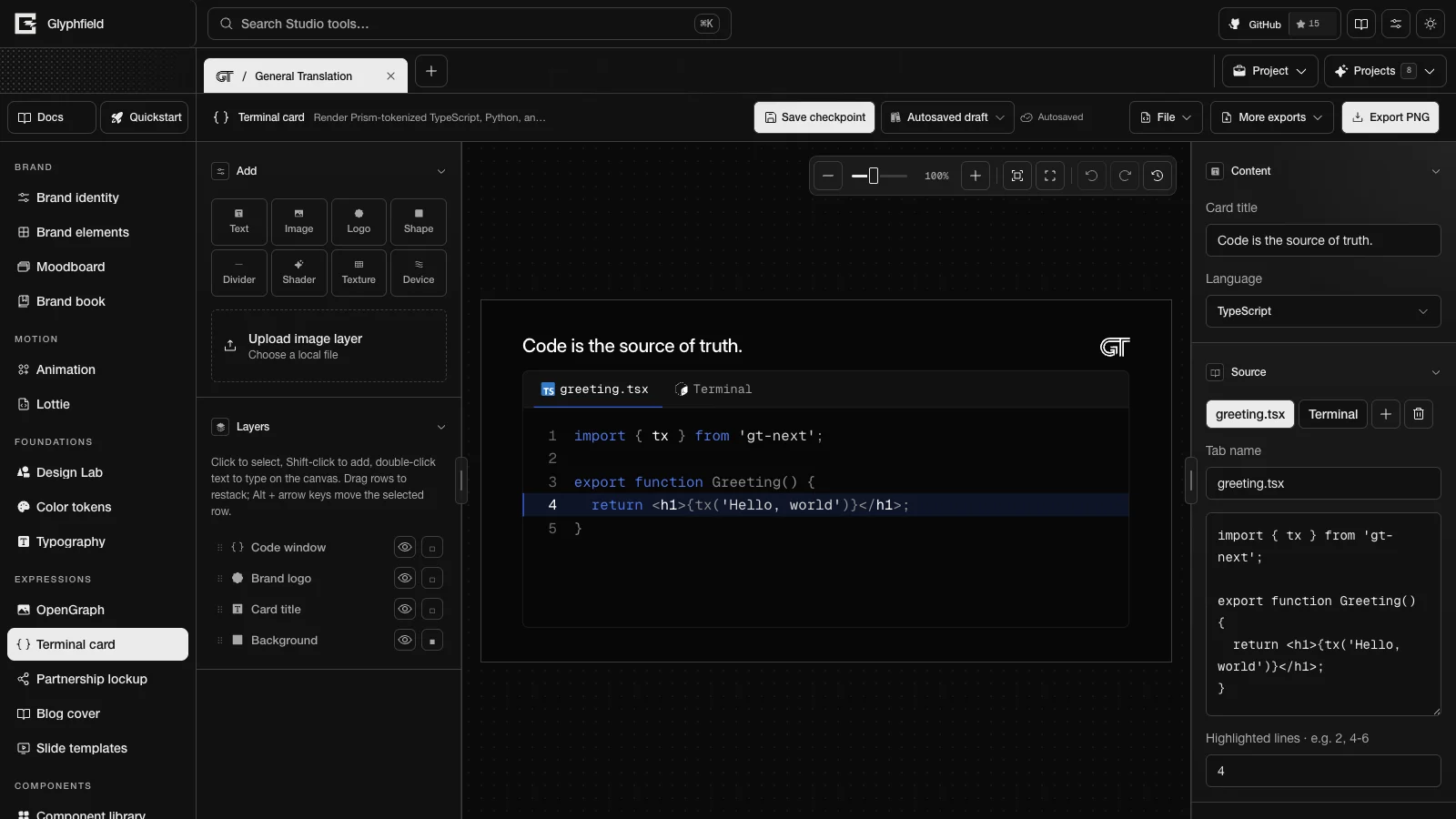Viewport: 1456px width, 819px height.
Task: Toggle lock box on Card title layer
Action: [432, 609]
